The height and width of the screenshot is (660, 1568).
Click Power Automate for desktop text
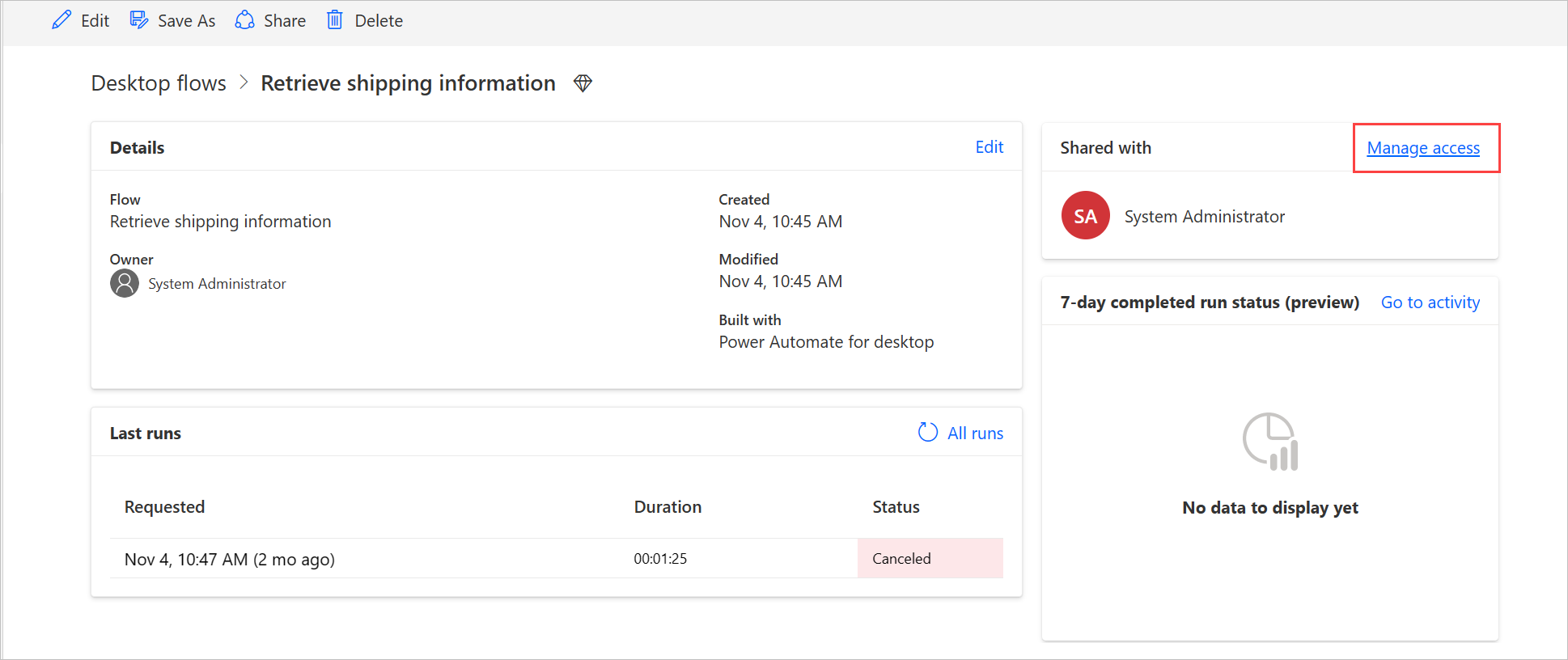[x=826, y=342]
